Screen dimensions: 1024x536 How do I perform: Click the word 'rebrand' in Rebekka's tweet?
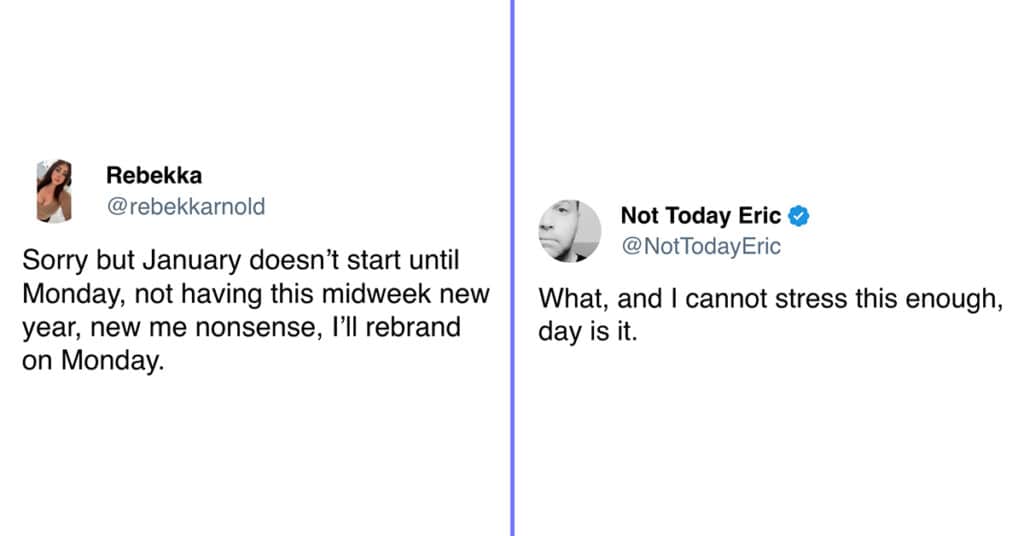point(413,327)
